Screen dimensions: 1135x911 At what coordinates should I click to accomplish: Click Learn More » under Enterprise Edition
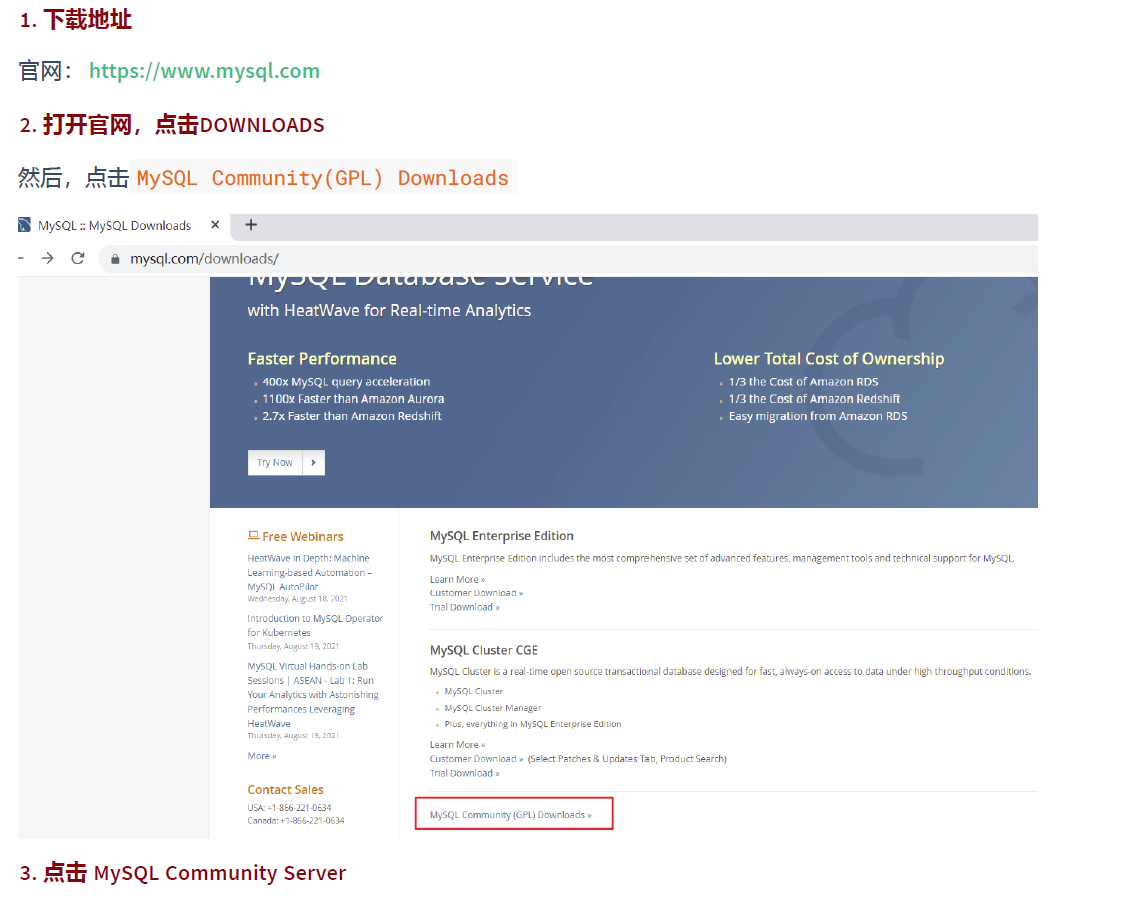tap(457, 580)
